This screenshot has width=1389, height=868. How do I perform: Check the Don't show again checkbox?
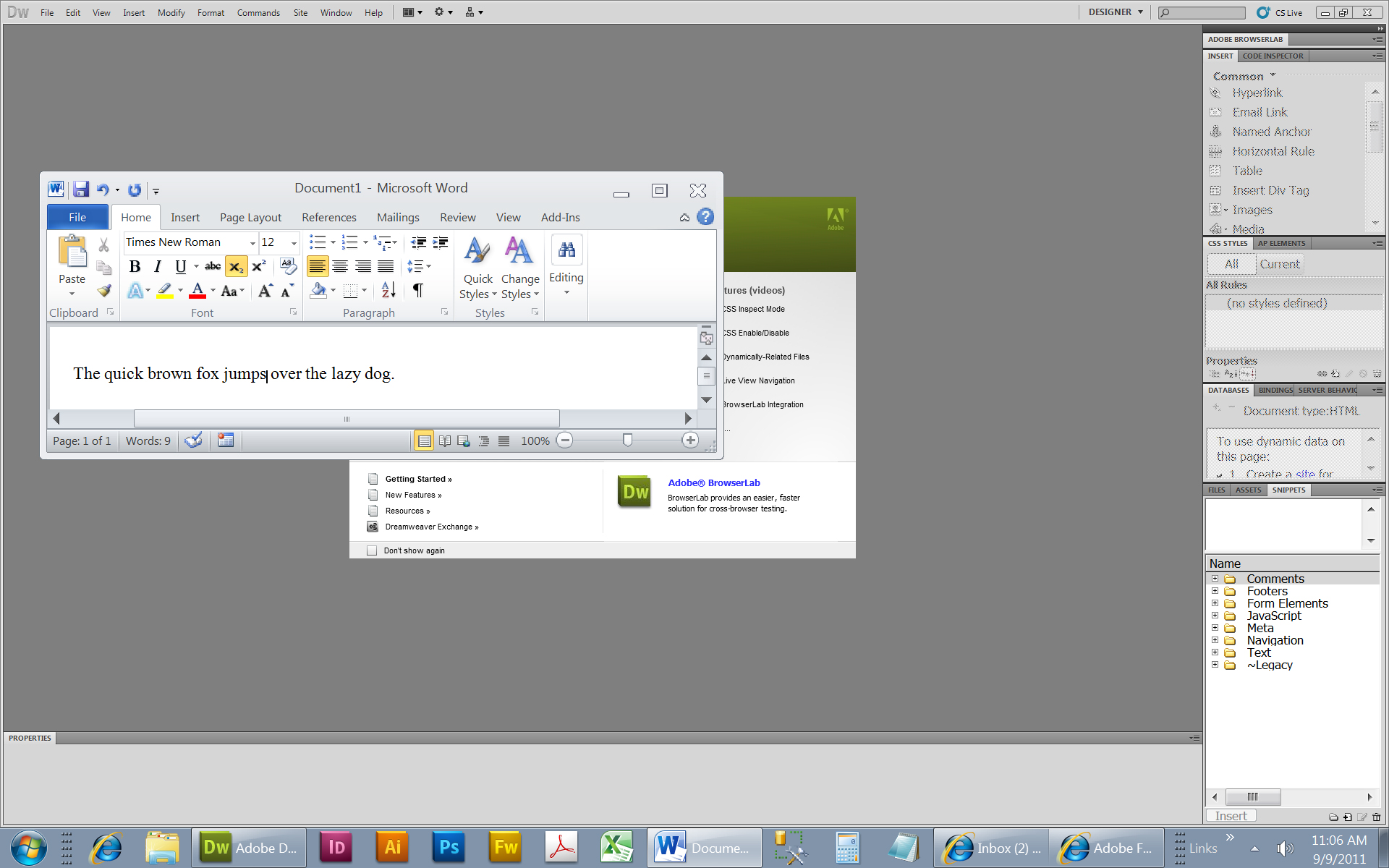[372, 550]
